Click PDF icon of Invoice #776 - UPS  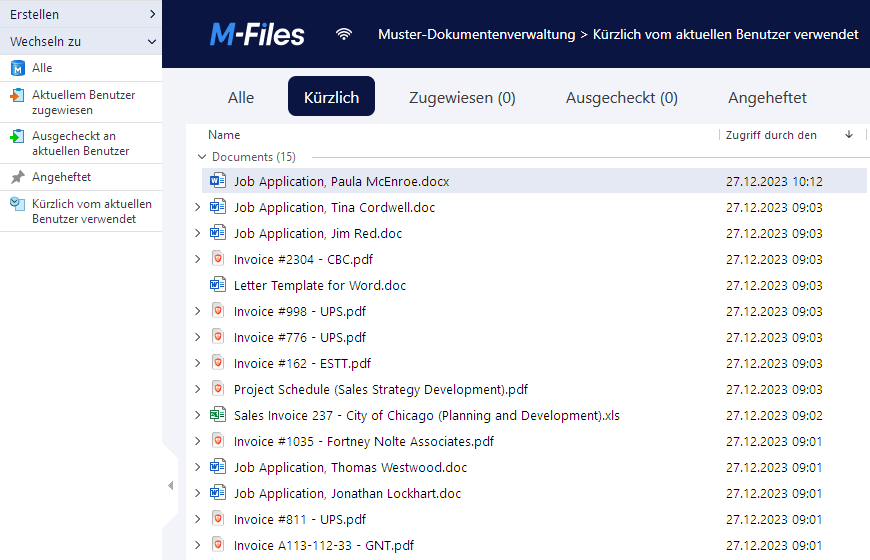coord(218,337)
